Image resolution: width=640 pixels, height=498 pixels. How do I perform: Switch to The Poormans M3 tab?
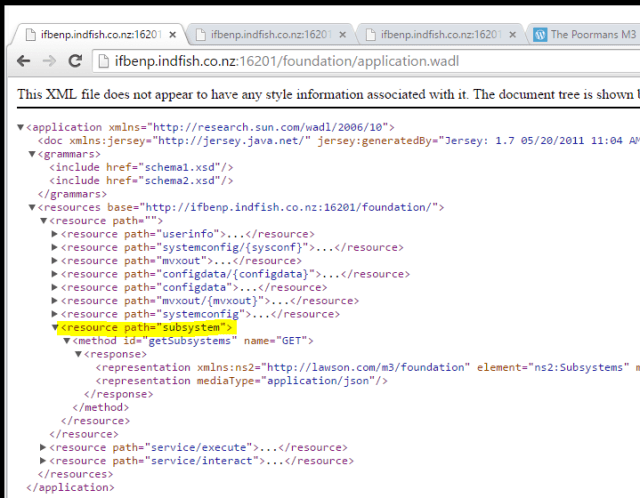click(x=590, y=34)
